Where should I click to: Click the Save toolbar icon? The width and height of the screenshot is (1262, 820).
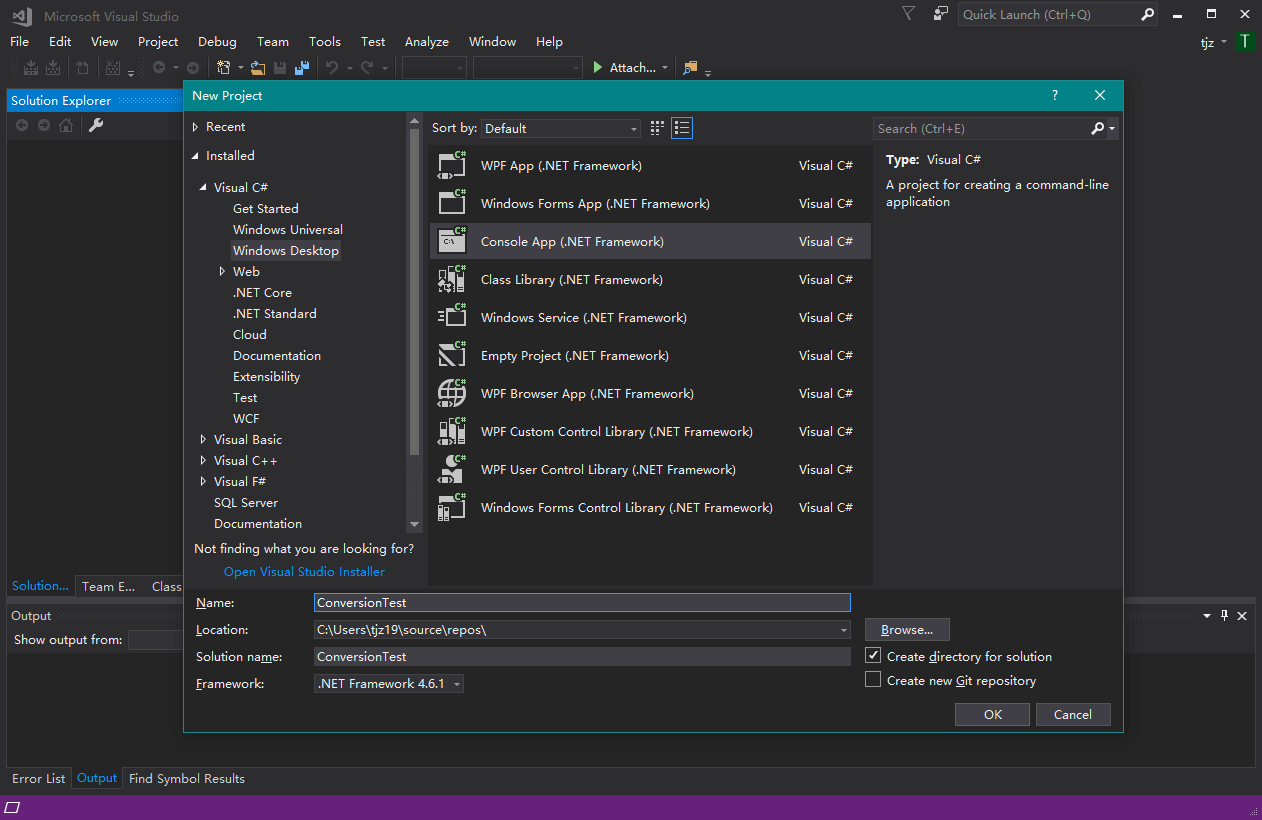click(x=280, y=68)
